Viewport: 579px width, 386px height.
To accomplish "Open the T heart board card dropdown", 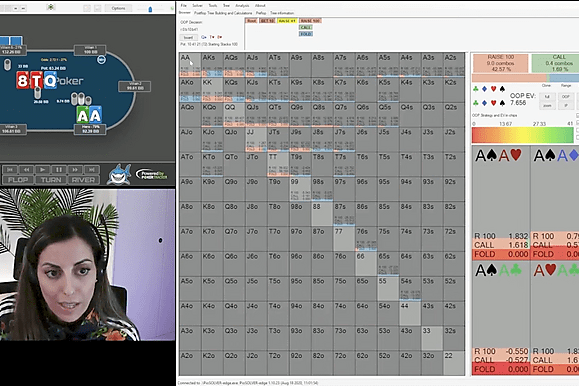I will click(x=212, y=37).
